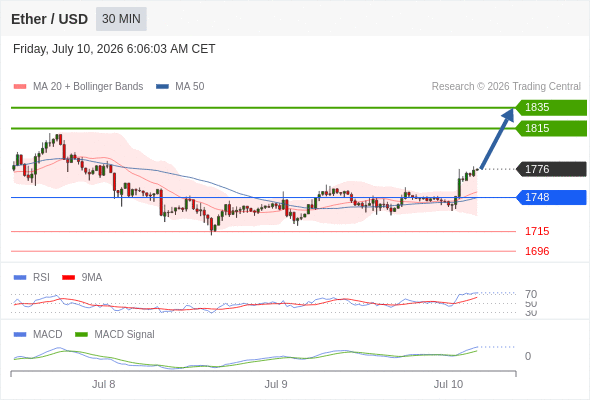Select the 1815 resistance price label
Screen dimensions: 590x400
(551, 128)
